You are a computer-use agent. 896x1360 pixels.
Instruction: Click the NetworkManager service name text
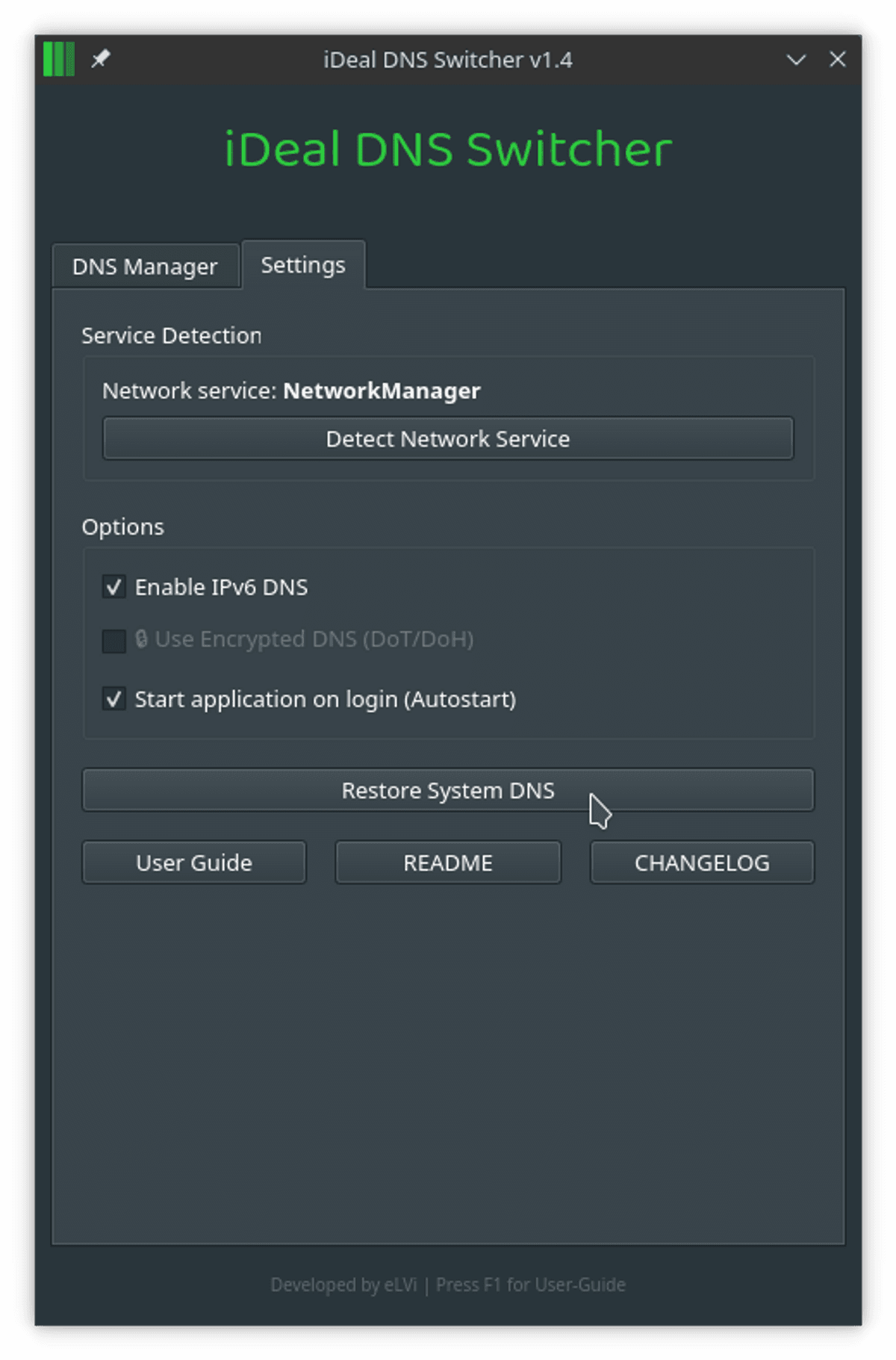382,391
